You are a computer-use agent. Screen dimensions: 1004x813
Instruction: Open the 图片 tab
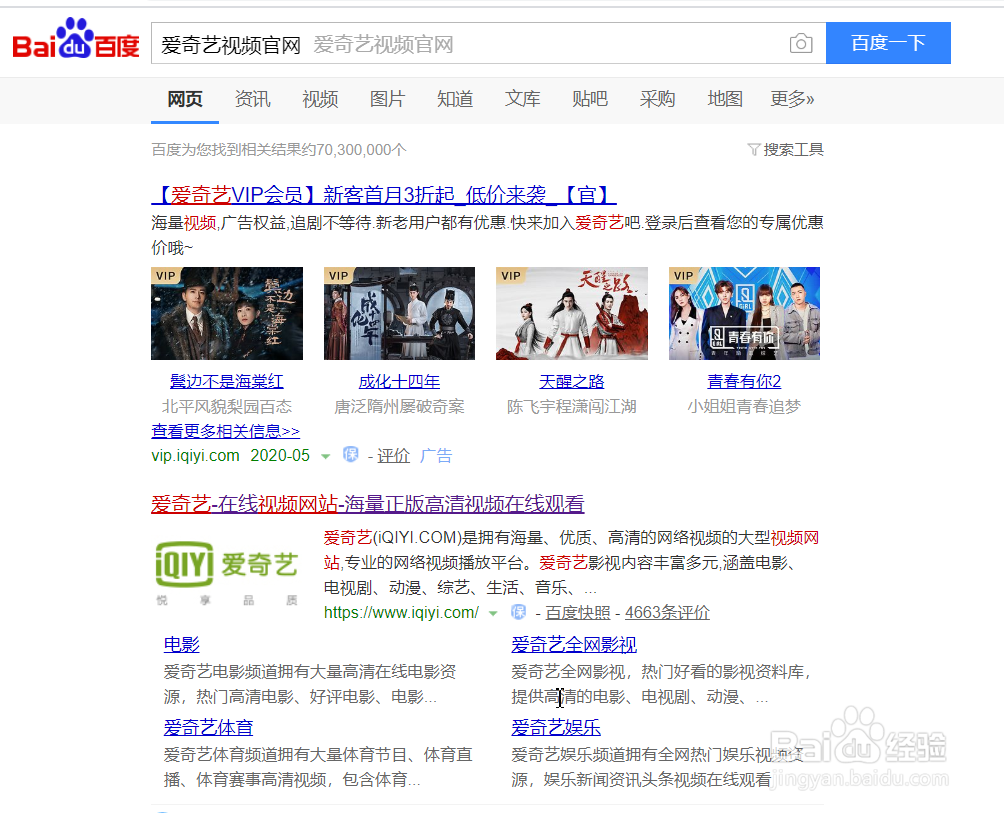pyautogui.click(x=387, y=99)
